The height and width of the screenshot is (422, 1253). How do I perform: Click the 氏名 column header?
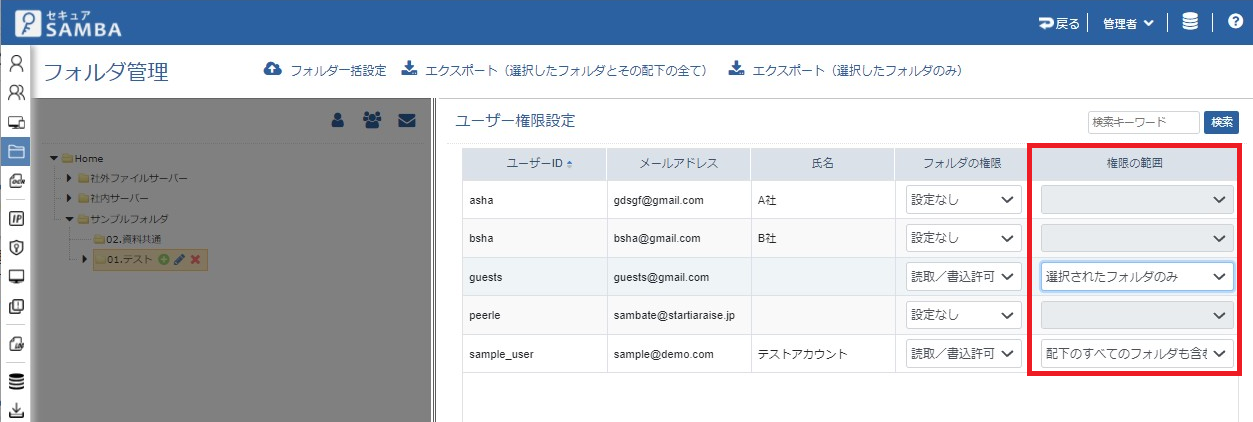click(x=822, y=163)
